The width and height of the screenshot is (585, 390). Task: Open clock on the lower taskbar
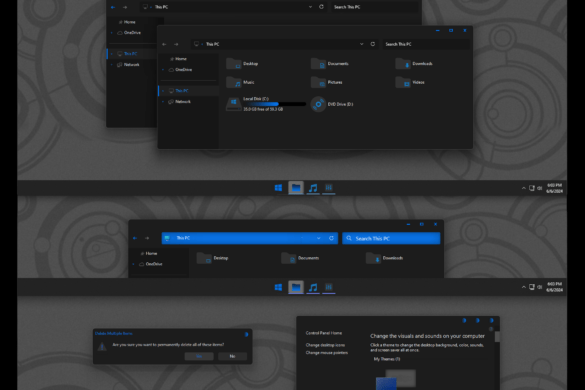tap(554, 287)
